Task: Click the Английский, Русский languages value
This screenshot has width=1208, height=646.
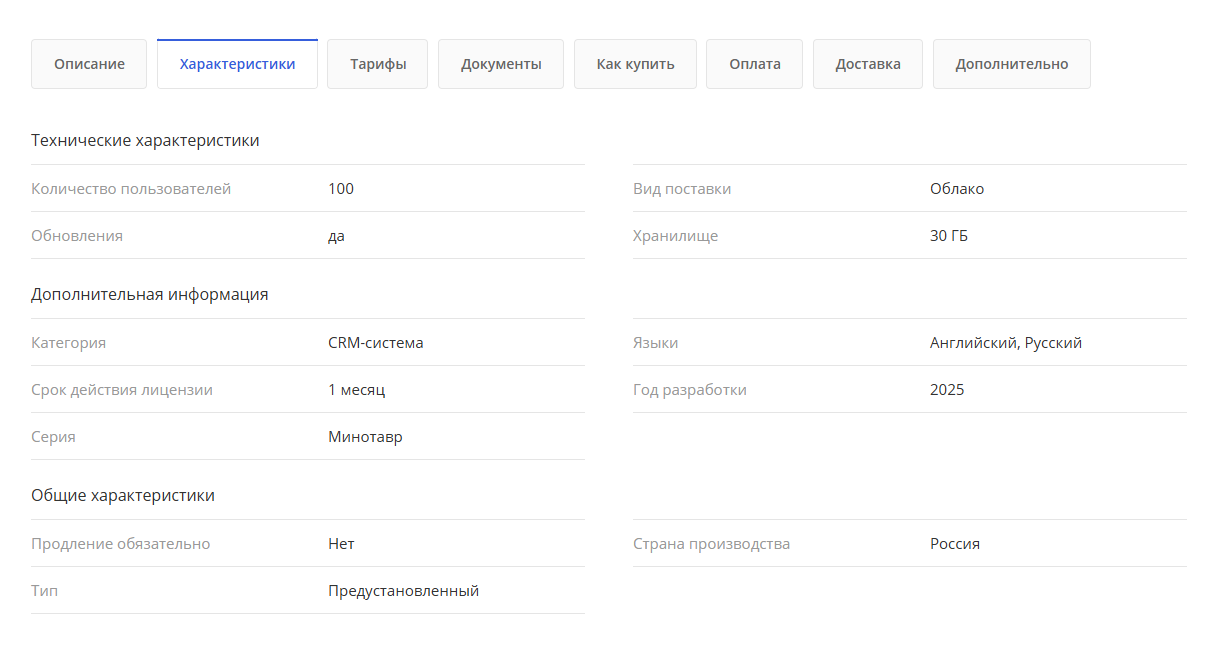Action: [1005, 343]
